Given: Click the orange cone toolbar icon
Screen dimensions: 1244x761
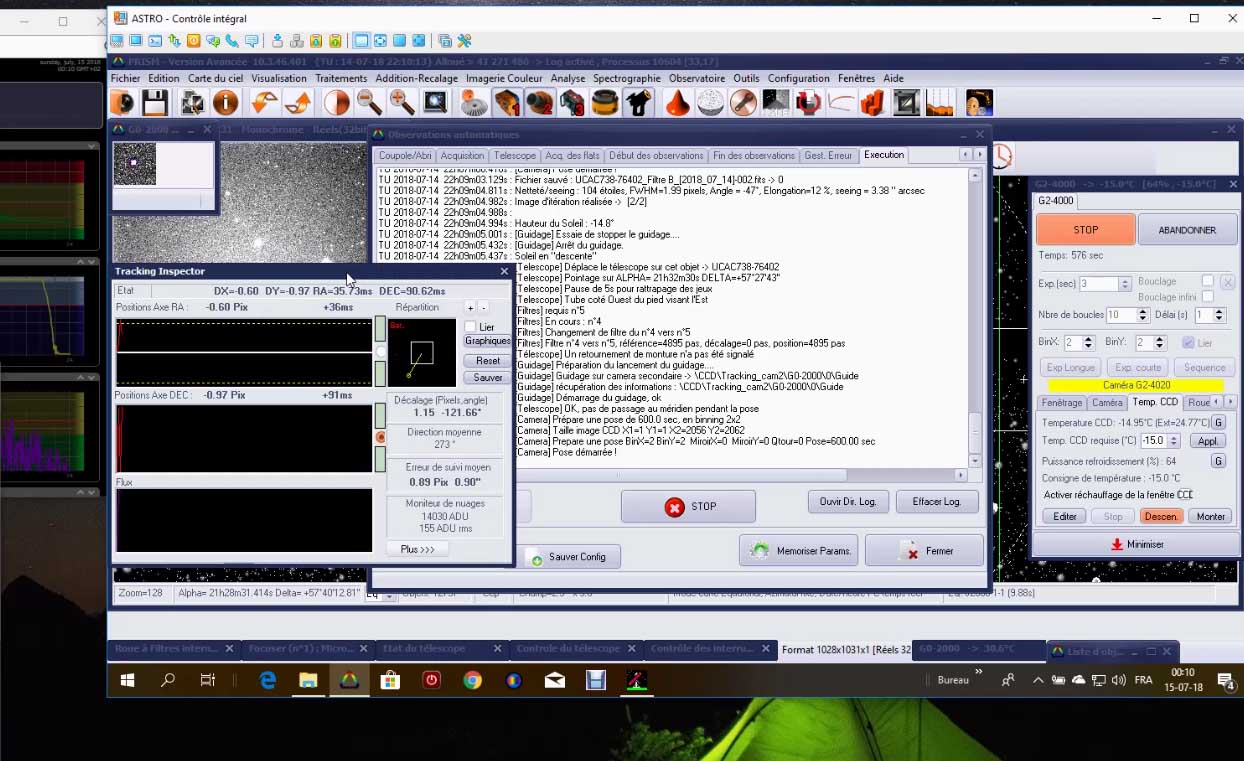Looking at the screenshot, I should (678, 103).
